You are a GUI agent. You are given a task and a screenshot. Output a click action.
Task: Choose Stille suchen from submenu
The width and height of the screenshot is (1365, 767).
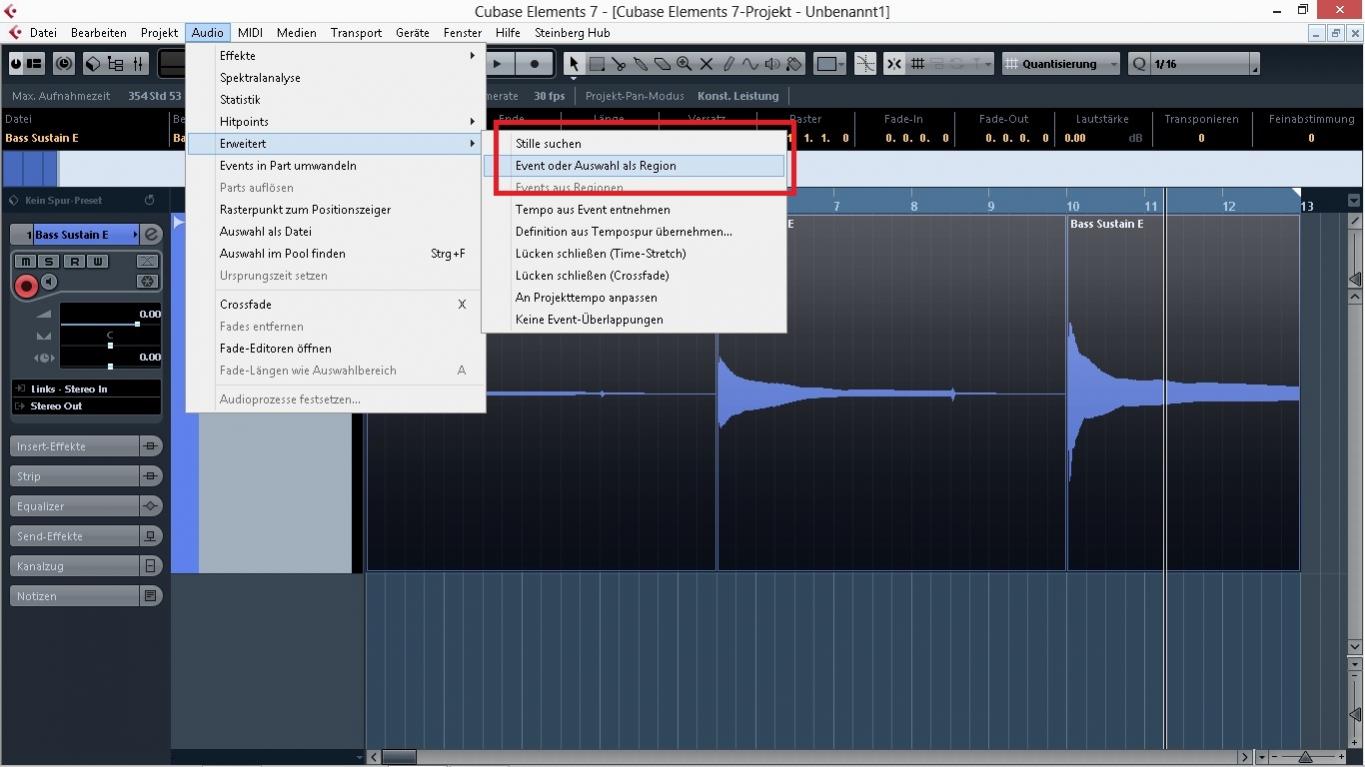634,144
